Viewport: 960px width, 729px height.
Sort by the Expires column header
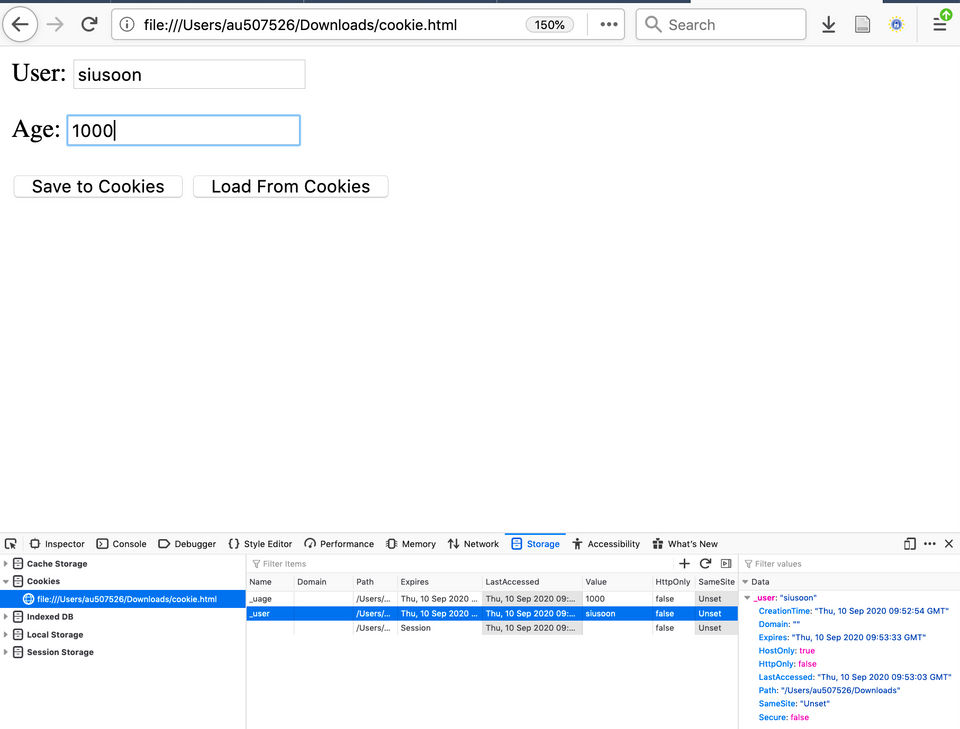tap(440, 581)
